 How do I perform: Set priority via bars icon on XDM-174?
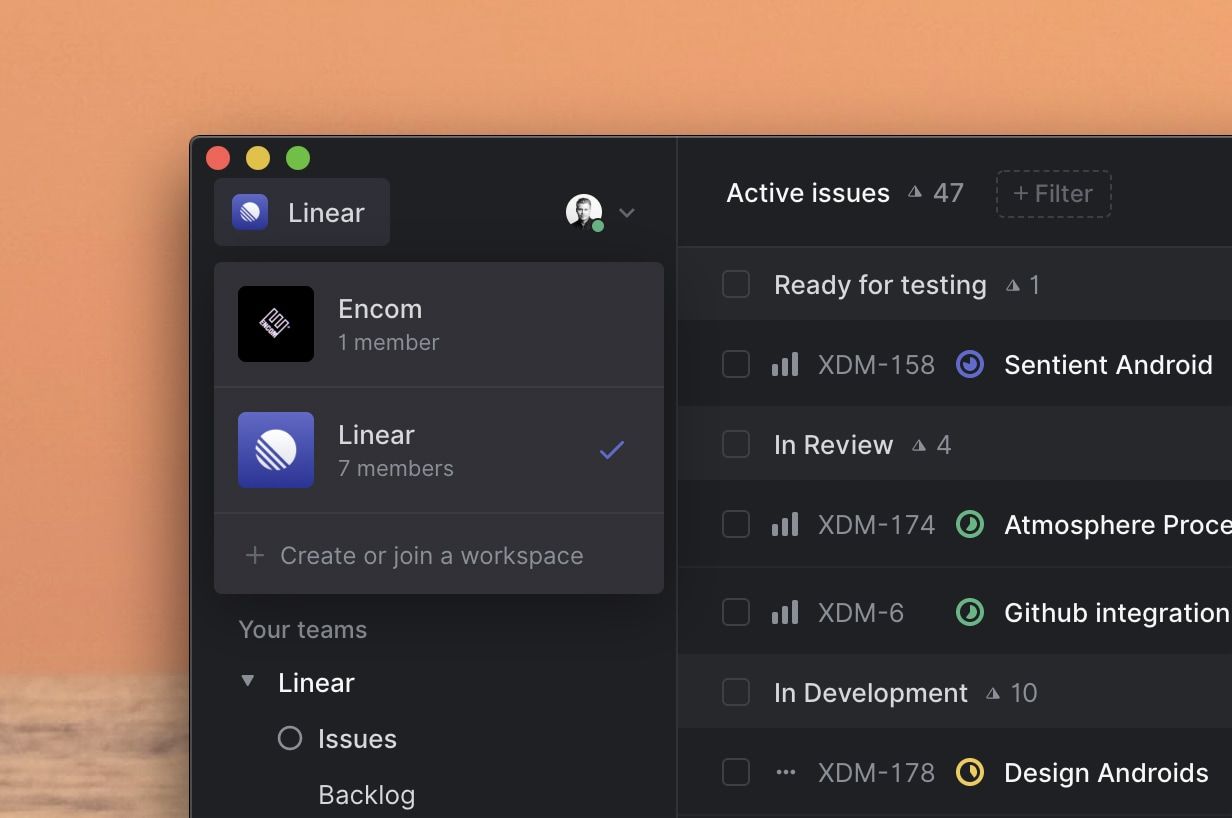(x=785, y=524)
